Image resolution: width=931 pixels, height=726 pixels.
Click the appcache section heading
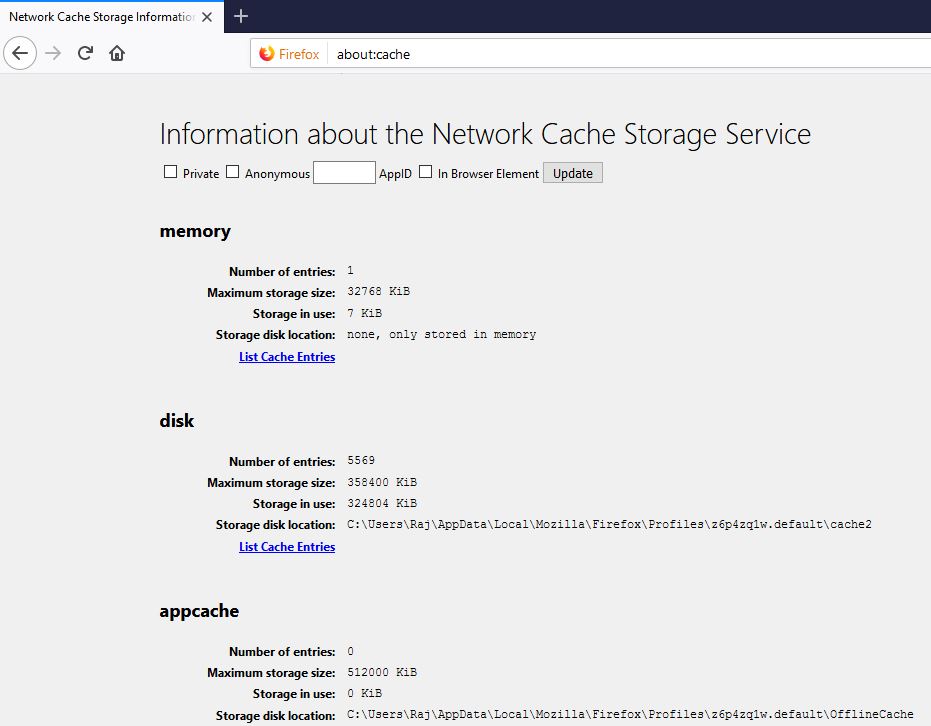tap(199, 611)
